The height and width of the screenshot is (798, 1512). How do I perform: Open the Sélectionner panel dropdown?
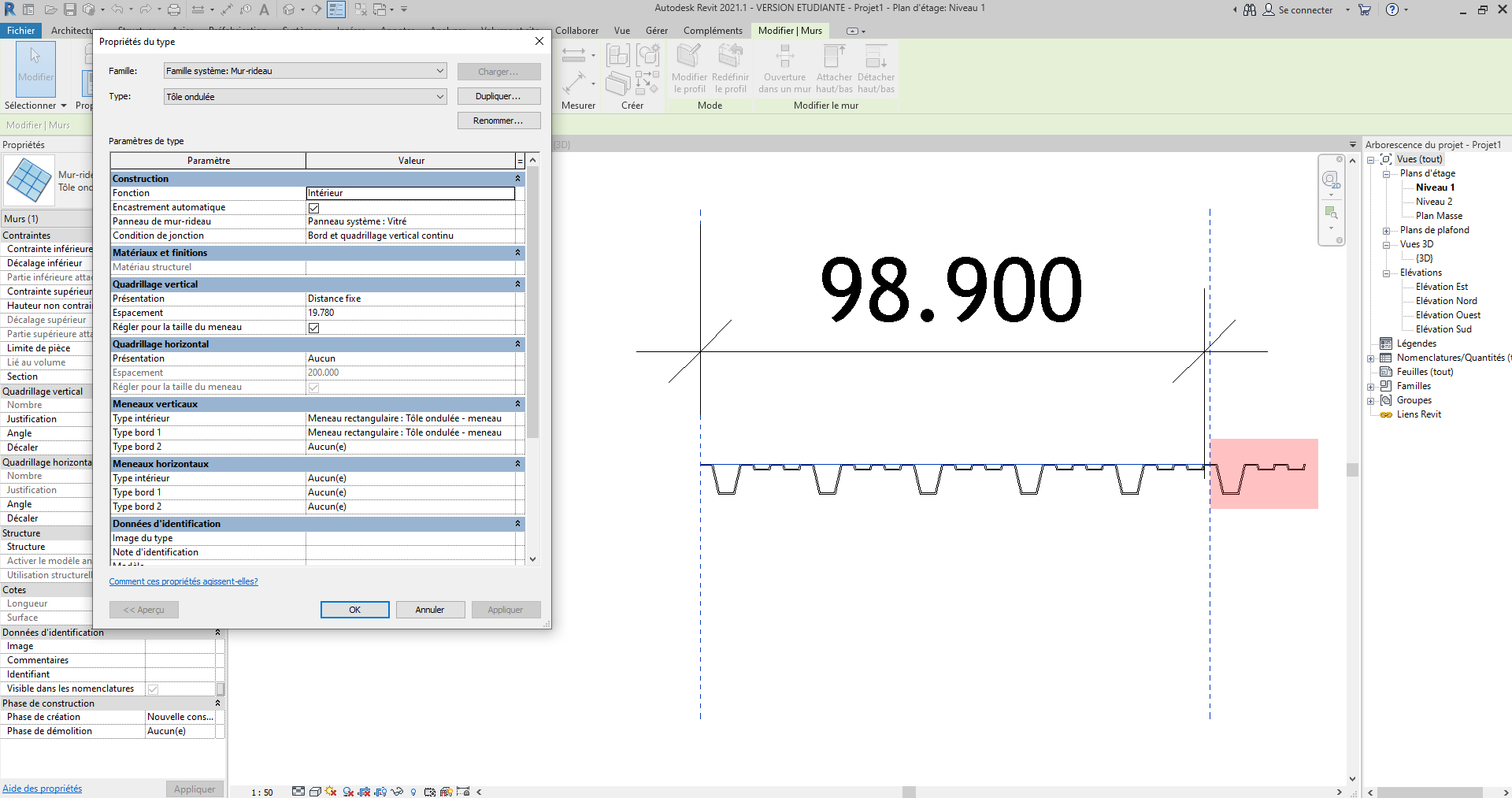pos(35,106)
